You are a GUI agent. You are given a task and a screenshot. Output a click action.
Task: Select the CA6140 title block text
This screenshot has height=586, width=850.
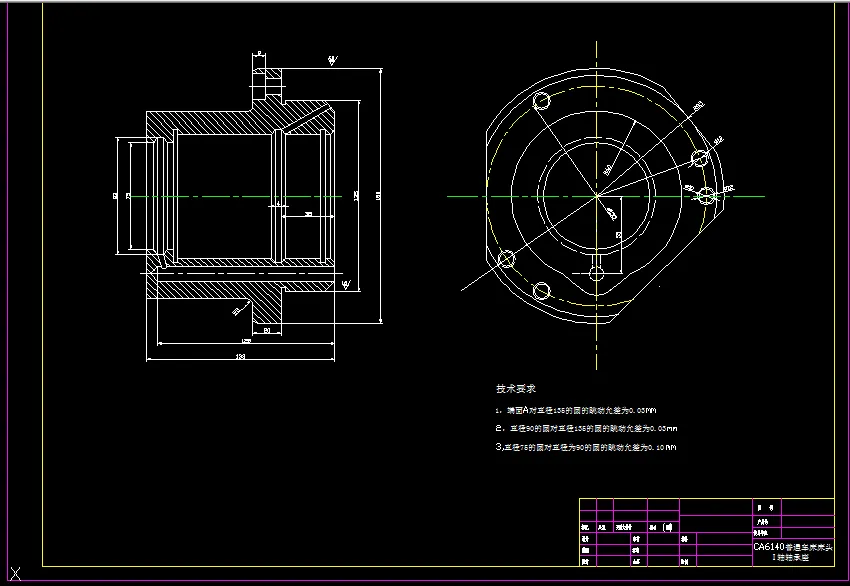pos(793,552)
